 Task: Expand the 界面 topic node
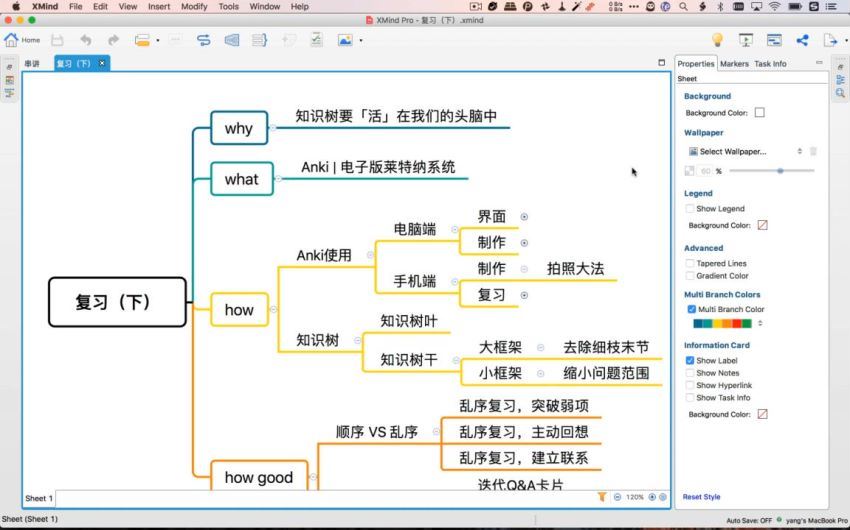(524, 216)
